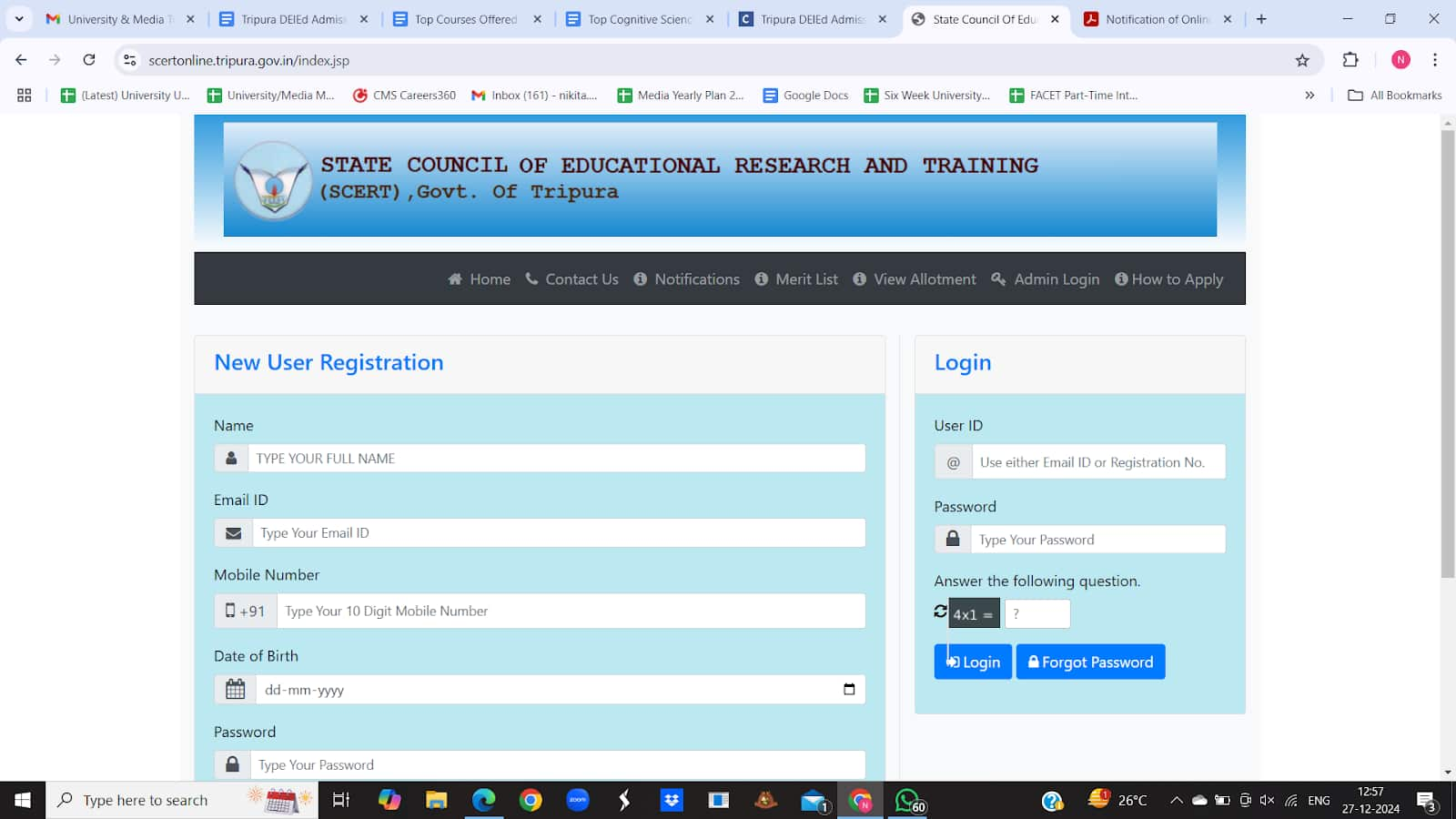Refresh the captcha question
Screen dimensions: 1456x819
(x=941, y=612)
